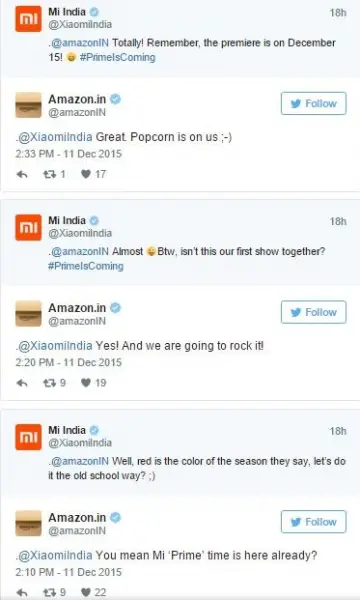
Task: Open the 2:20 PM - 11 Dec 2015 timestamp
Action: (68, 362)
